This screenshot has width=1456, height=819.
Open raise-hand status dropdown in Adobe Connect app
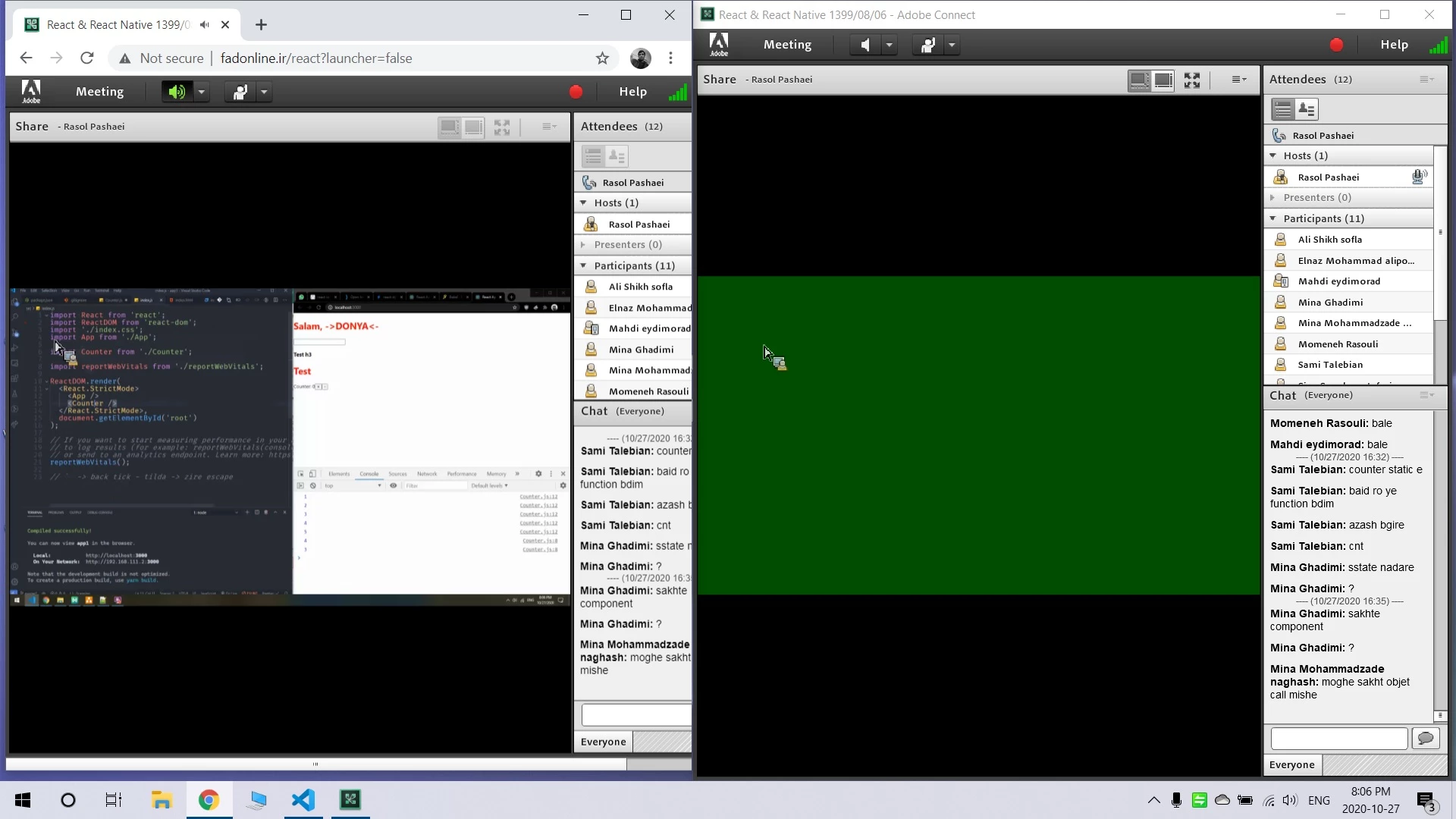(x=952, y=45)
